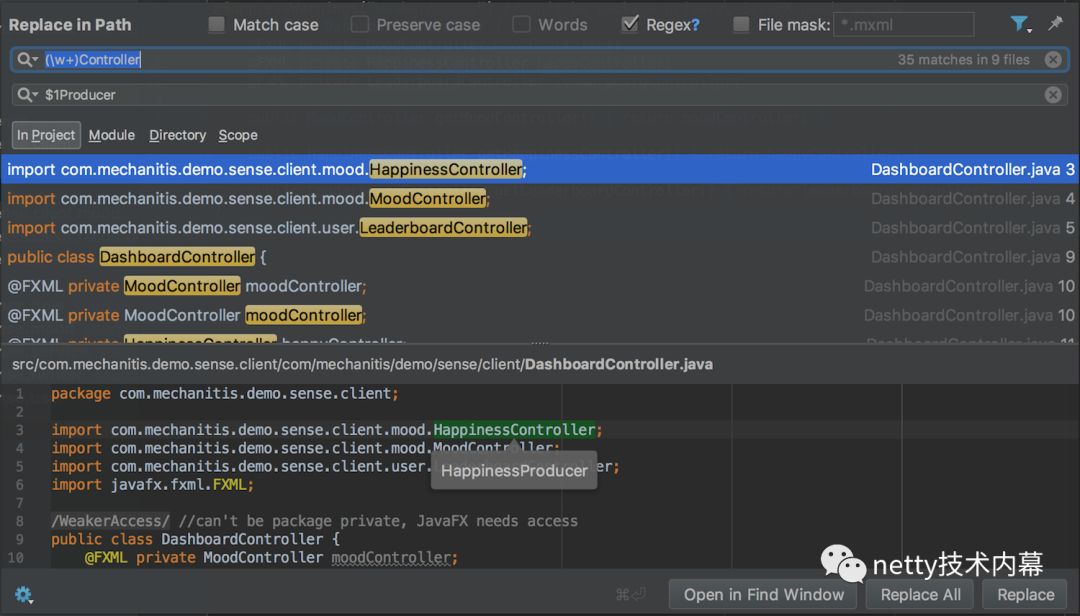Image resolution: width=1080 pixels, height=616 pixels.
Task: Click preview line 9 class declaration
Action: pos(196,539)
